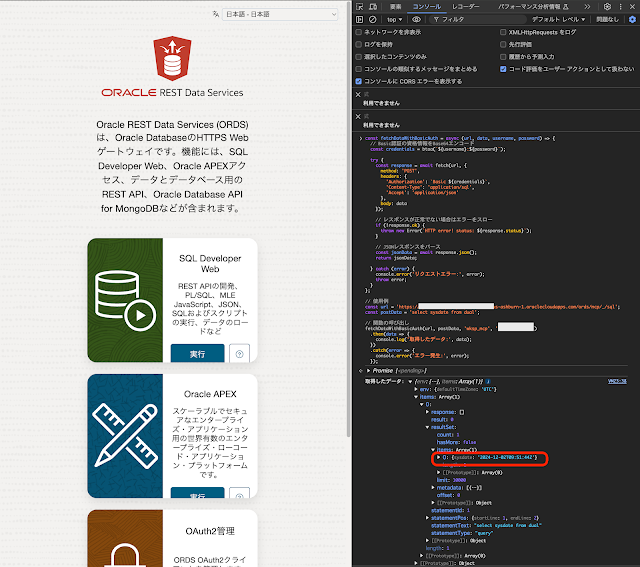Image resolution: width=640 pixels, height=567 pixels.
Task: Click the hasMore: false row
Action: (x=456, y=442)
